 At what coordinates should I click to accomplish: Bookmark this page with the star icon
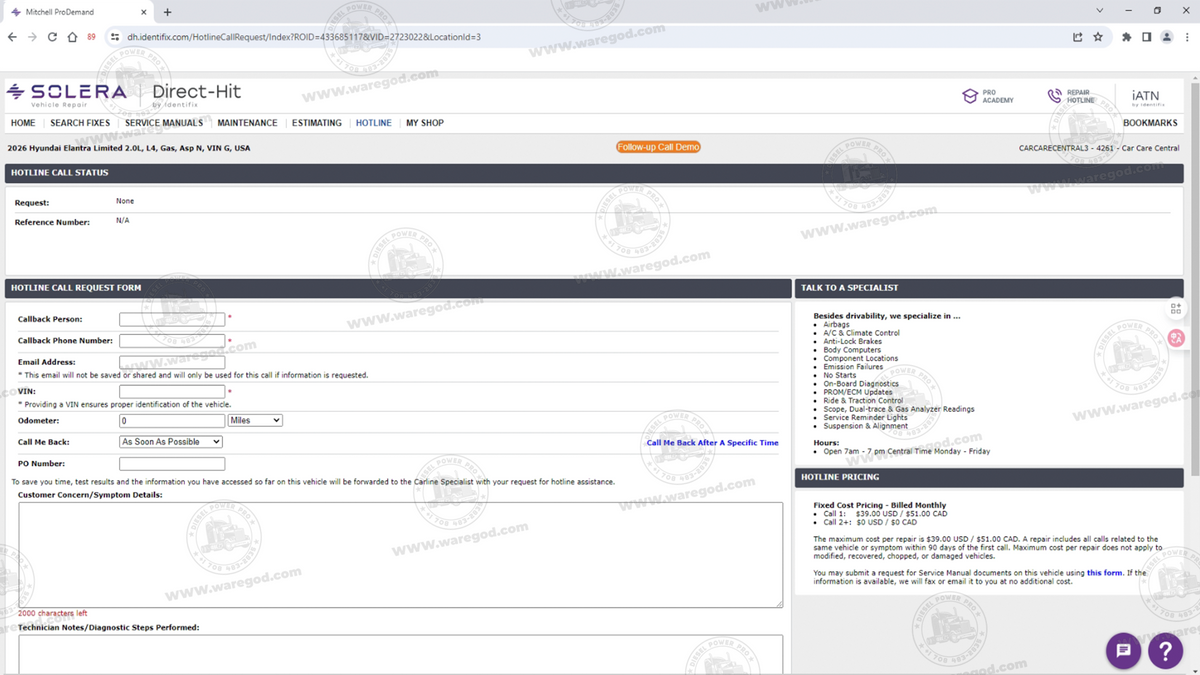(x=1098, y=37)
